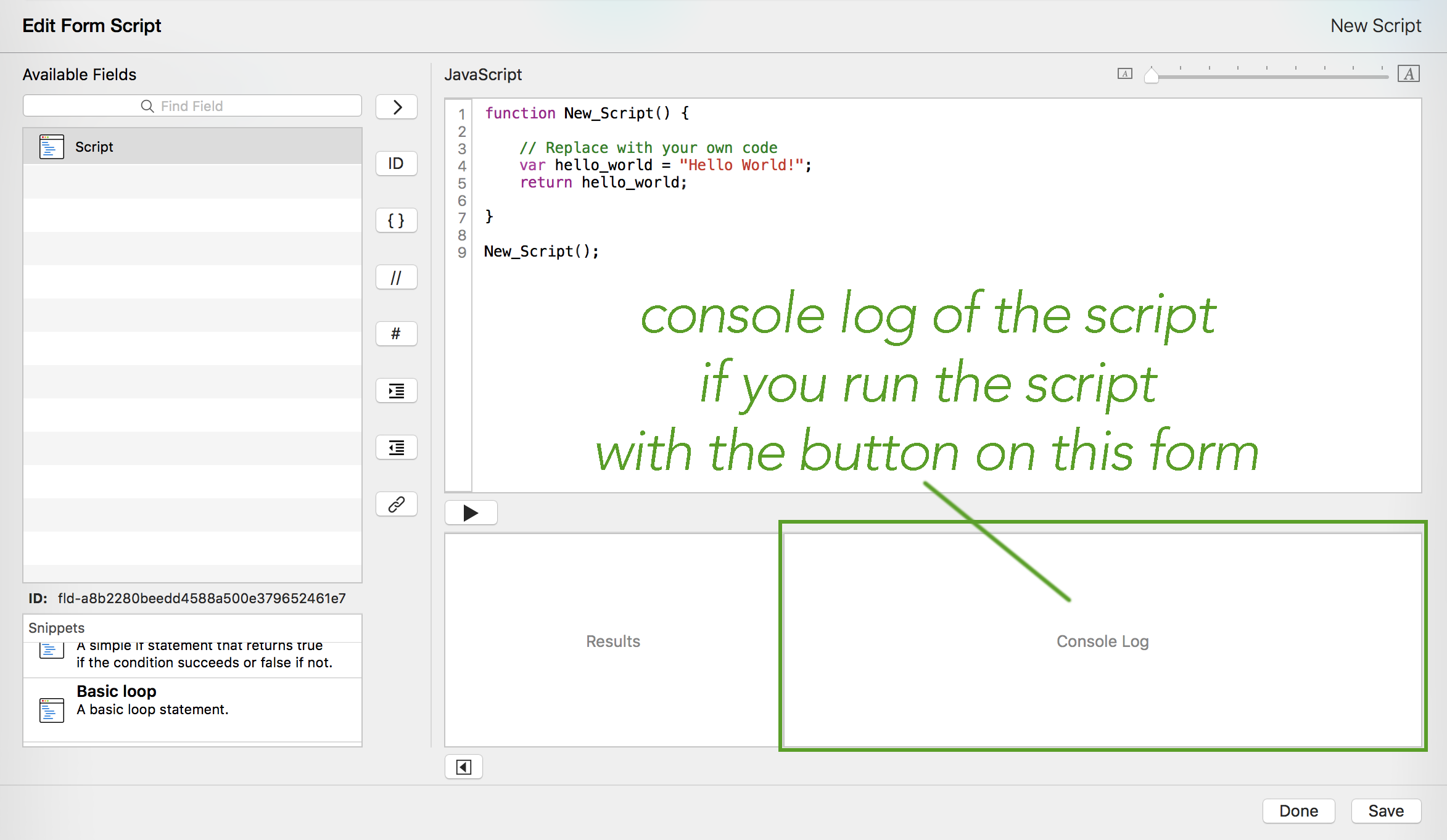Collapse the sidebar with the bottom panel toggle
Screen dimensions: 1447x840
coord(463,767)
